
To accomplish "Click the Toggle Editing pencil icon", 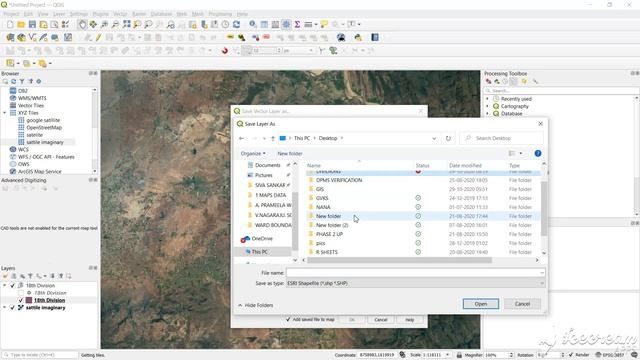I will coord(98,38).
